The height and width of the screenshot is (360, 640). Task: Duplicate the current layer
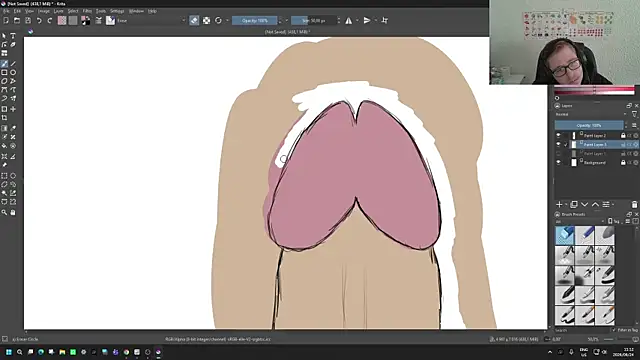pos(574,204)
